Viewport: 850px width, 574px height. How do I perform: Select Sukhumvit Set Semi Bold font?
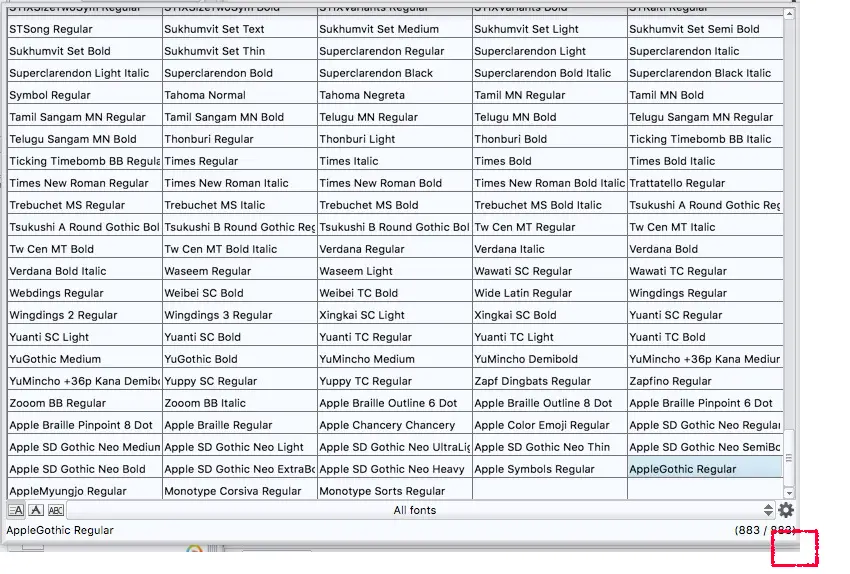tap(705, 29)
